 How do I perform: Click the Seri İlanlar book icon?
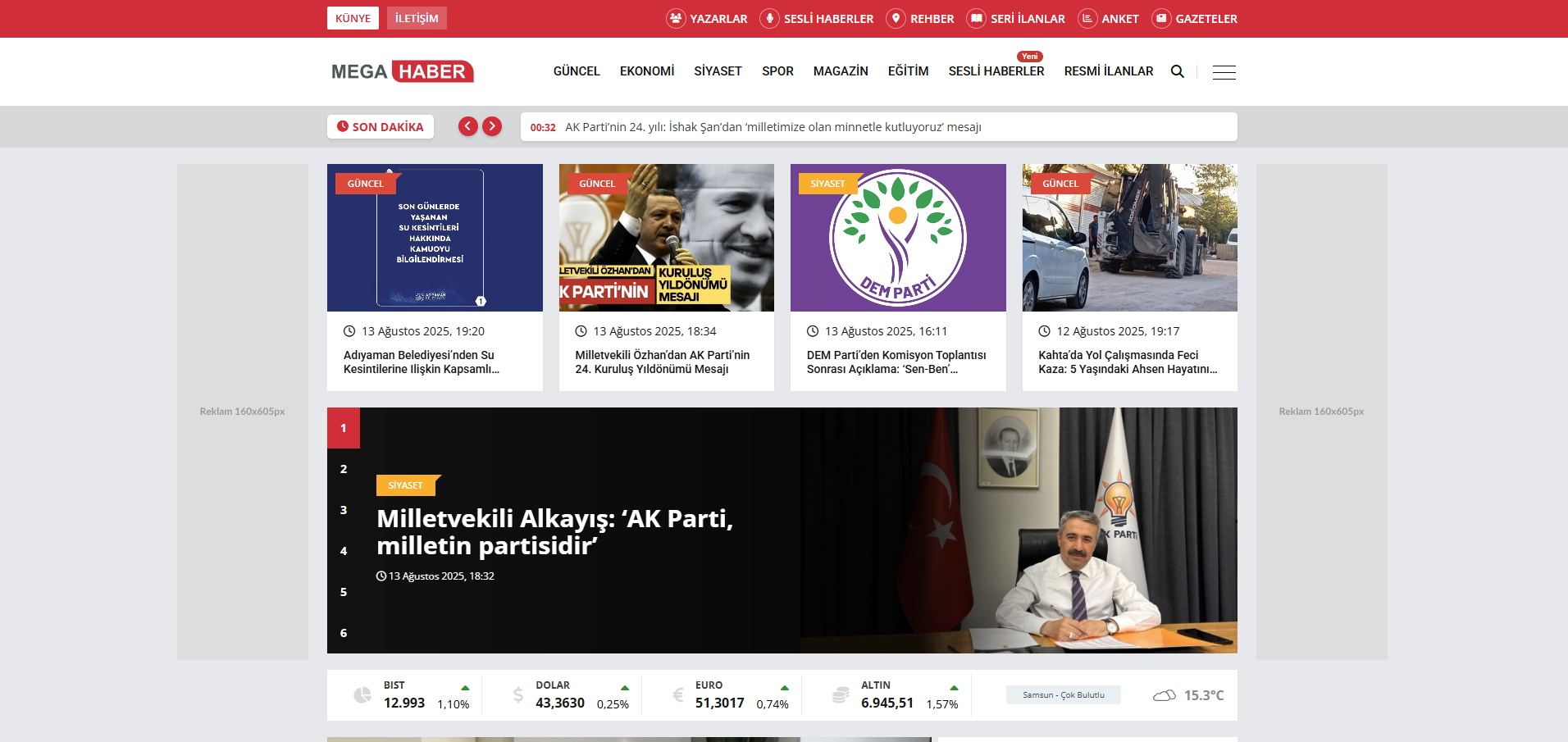(976, 18)
